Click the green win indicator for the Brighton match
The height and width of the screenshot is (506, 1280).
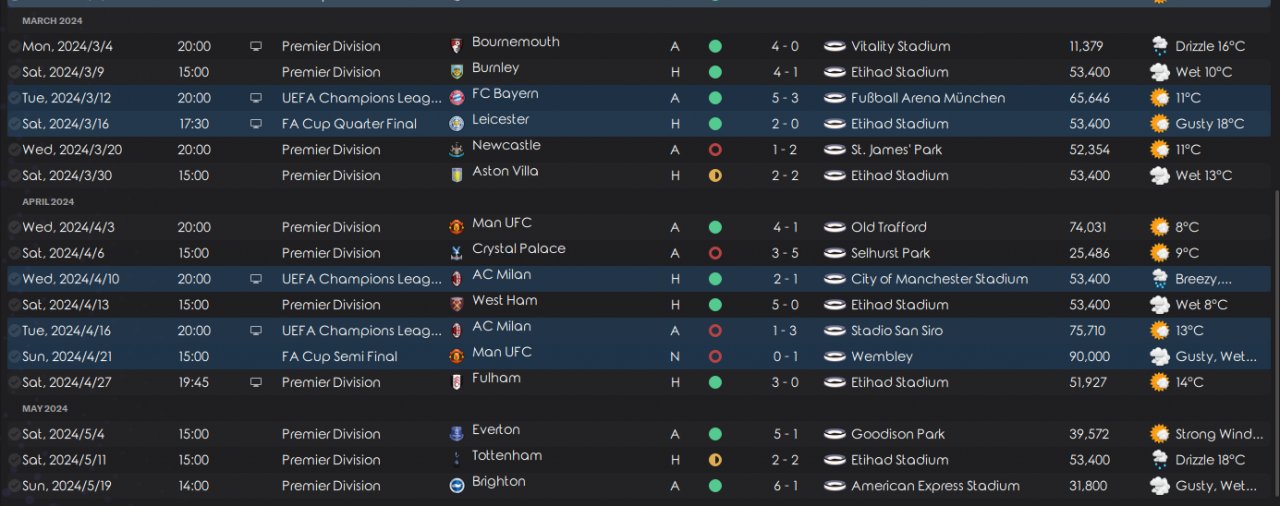715,486
